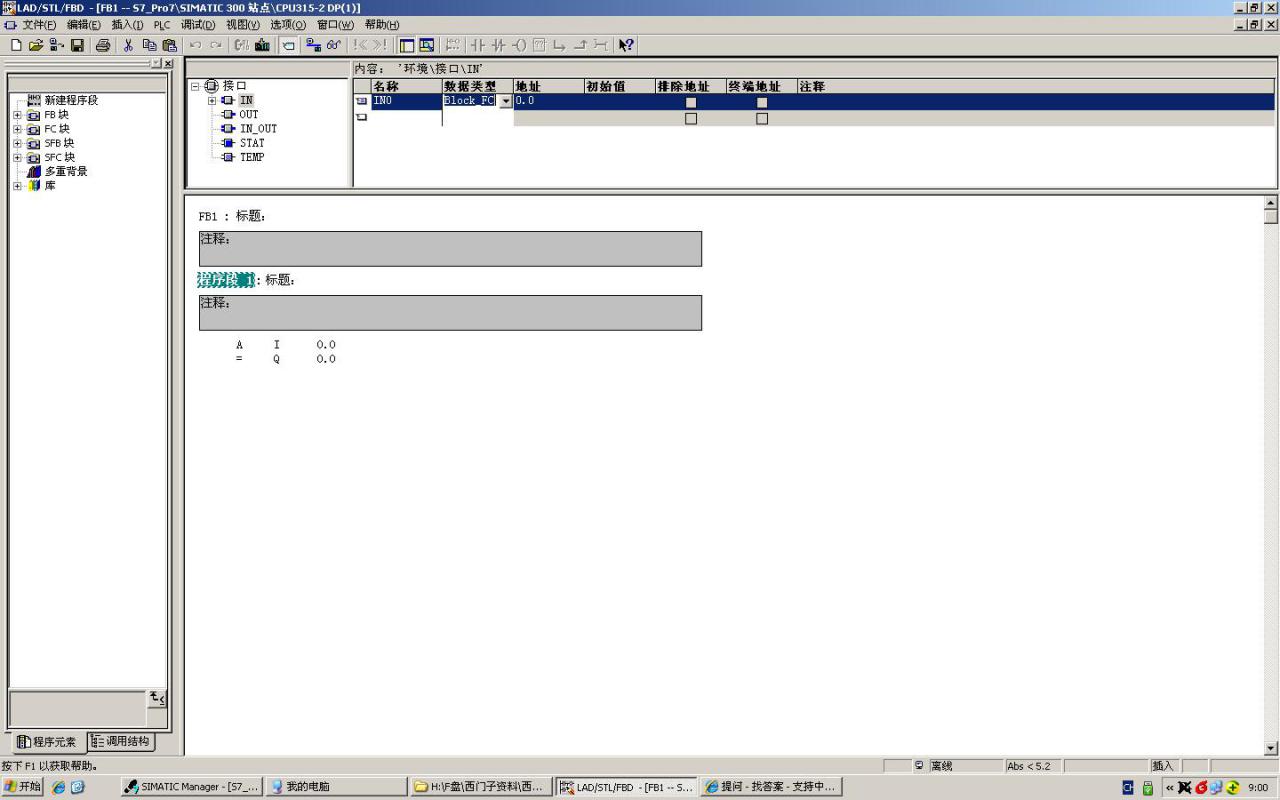Expand the SFB 块 tree node
This screenshot has height=800, width=1280.
17,143
